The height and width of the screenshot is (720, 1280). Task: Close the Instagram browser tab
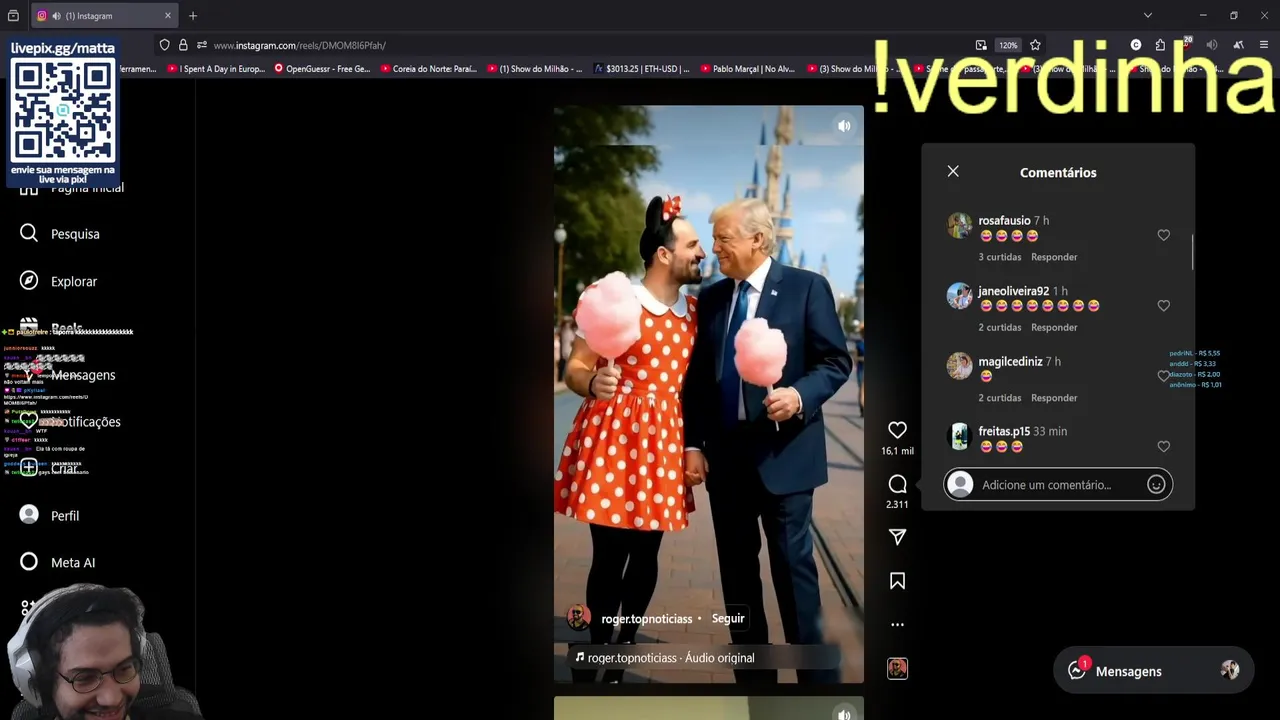(x=167, y=15)
